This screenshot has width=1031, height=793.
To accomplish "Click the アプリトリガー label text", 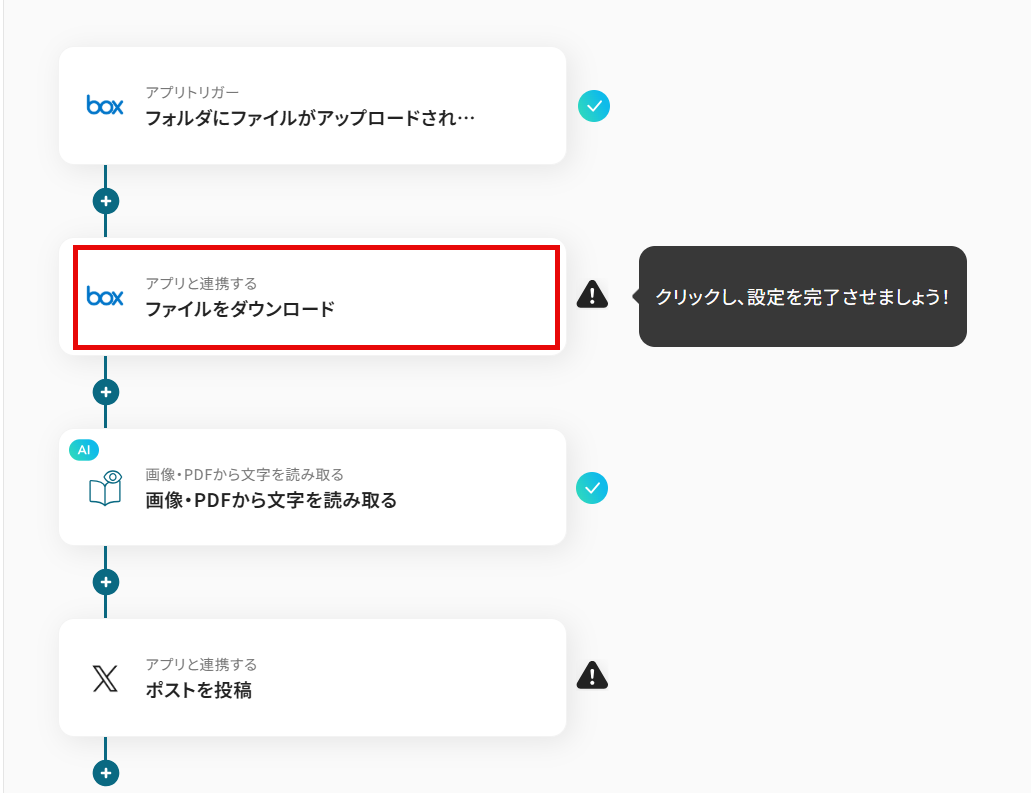I will tap(192, 93).
